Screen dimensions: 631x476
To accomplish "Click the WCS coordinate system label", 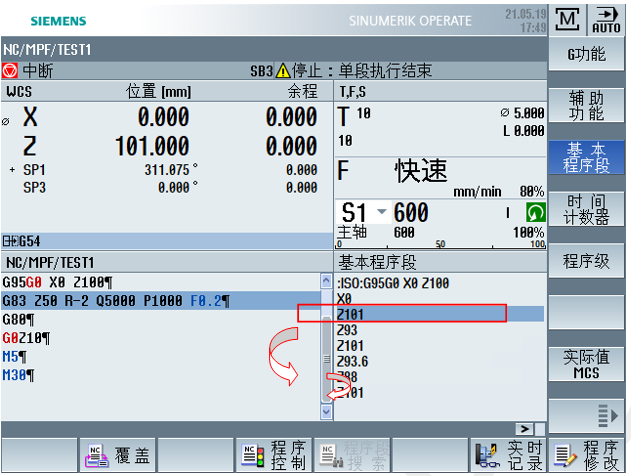I will coord(19,91).
